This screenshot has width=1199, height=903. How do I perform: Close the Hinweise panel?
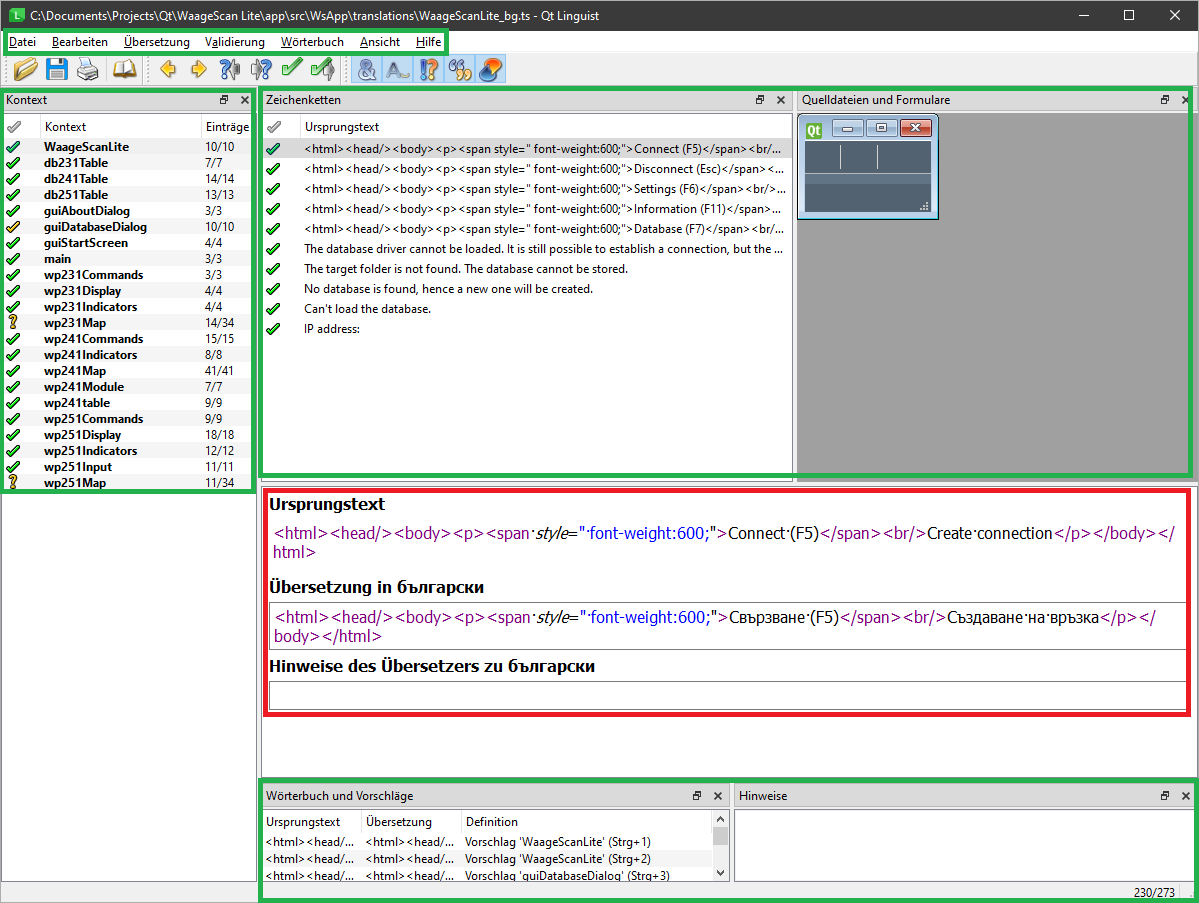[x=1185, y=795]
